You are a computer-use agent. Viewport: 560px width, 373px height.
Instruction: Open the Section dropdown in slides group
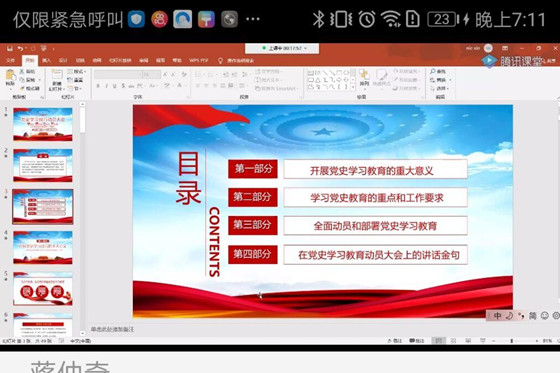click(x=75, y=88)
